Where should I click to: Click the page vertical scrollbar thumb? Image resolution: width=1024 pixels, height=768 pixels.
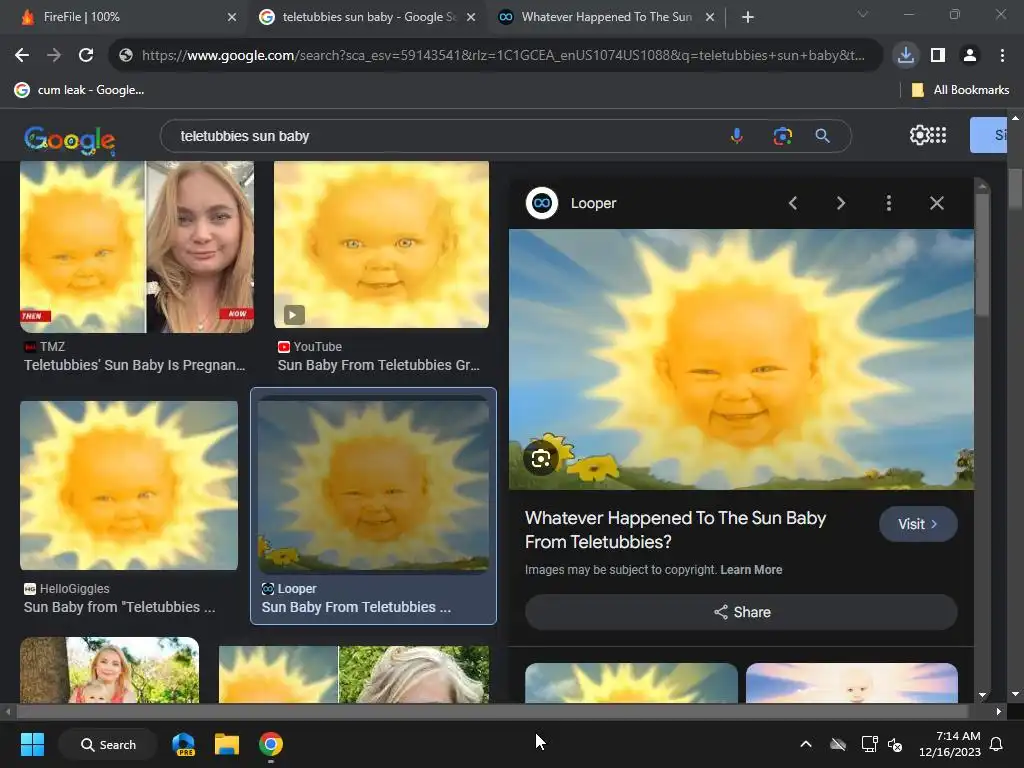coord(1015,189)
